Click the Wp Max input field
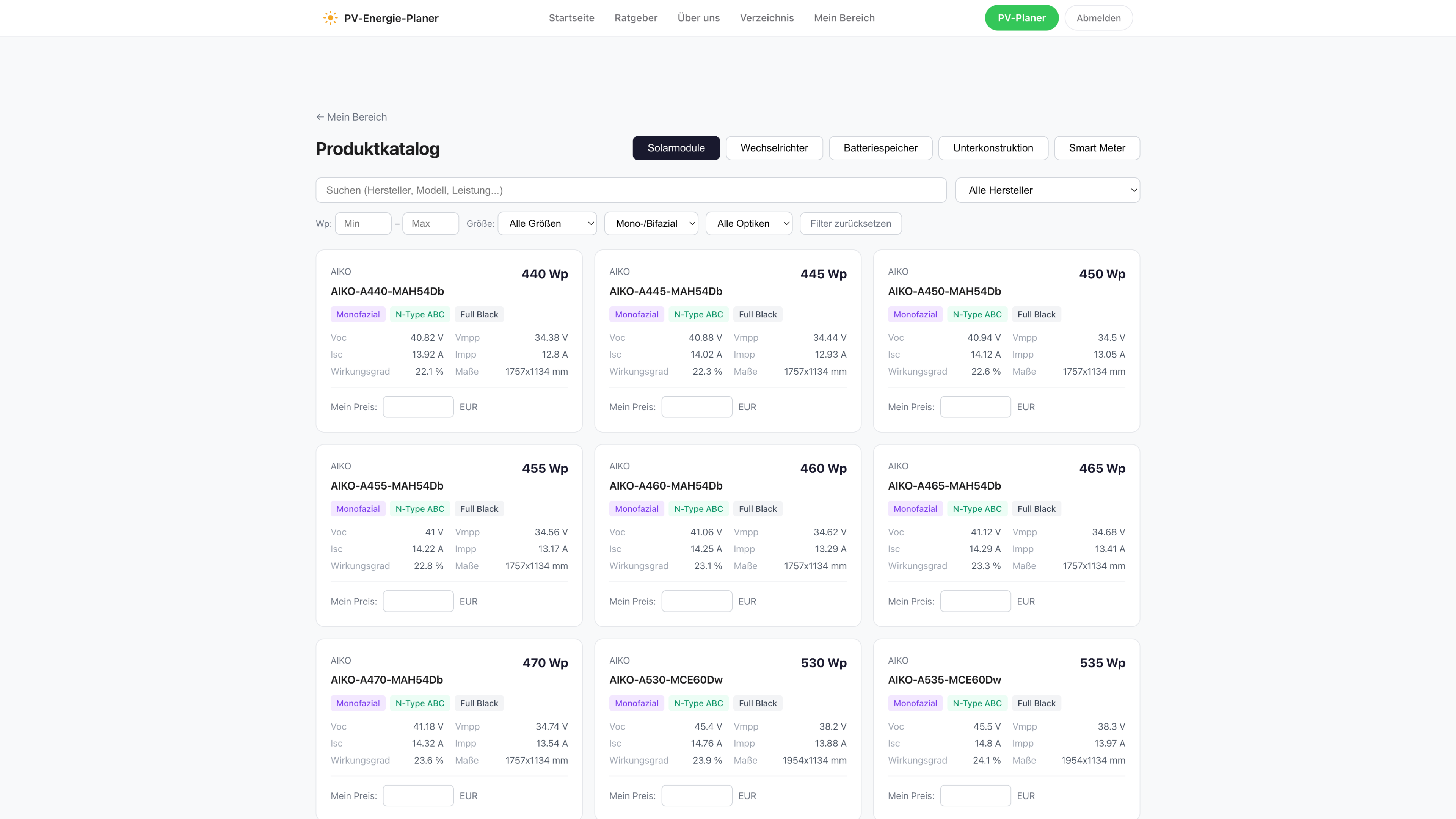 coord(430,224)
